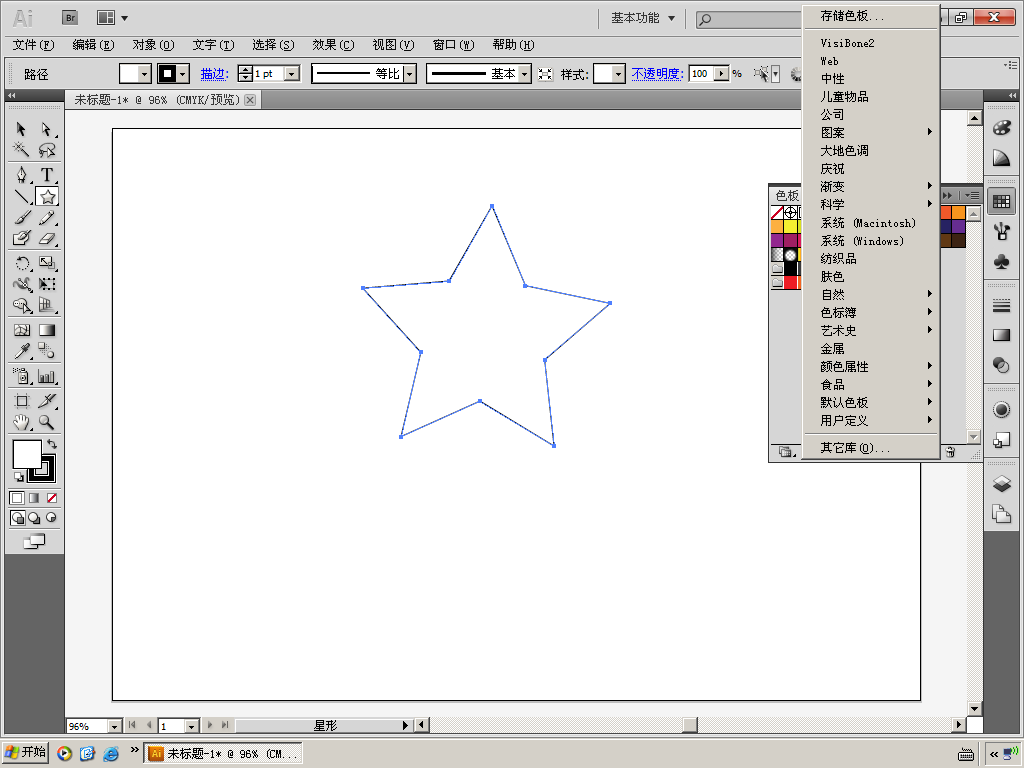The height and width of the screenshot is (768, 1024).
Task: Choose the Pencil tool
Action: point(46,217)
